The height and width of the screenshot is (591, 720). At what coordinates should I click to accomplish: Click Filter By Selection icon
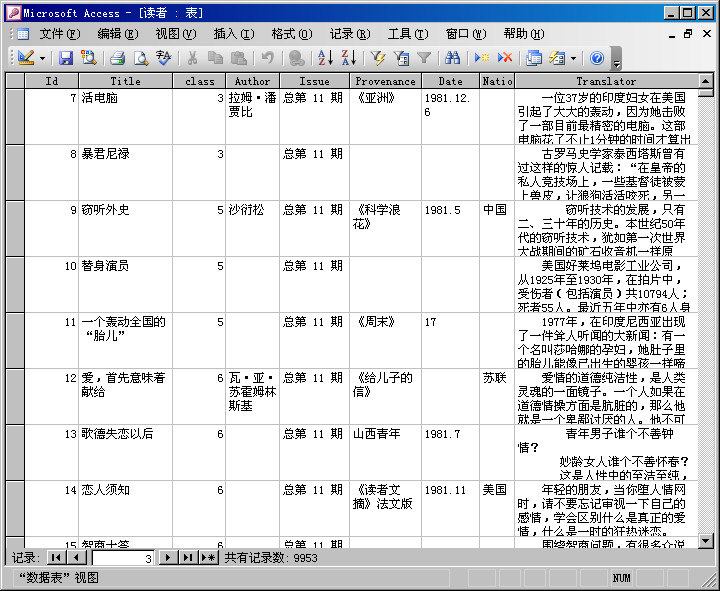pos(378,59)
